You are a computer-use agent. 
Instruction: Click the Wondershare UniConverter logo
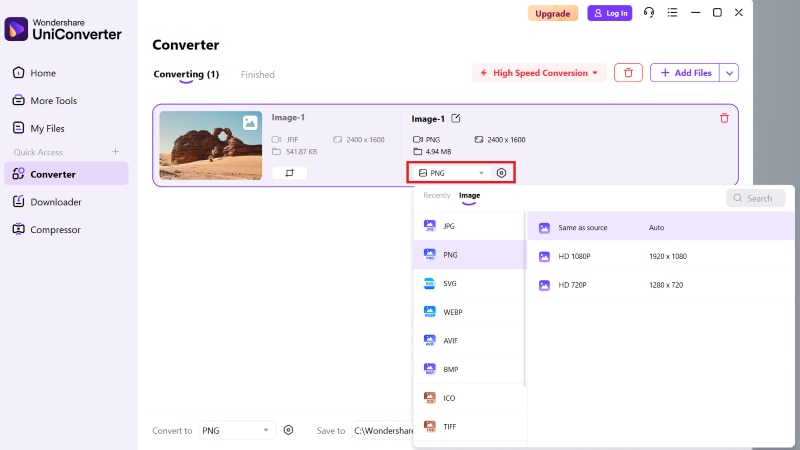click(63, 29)
